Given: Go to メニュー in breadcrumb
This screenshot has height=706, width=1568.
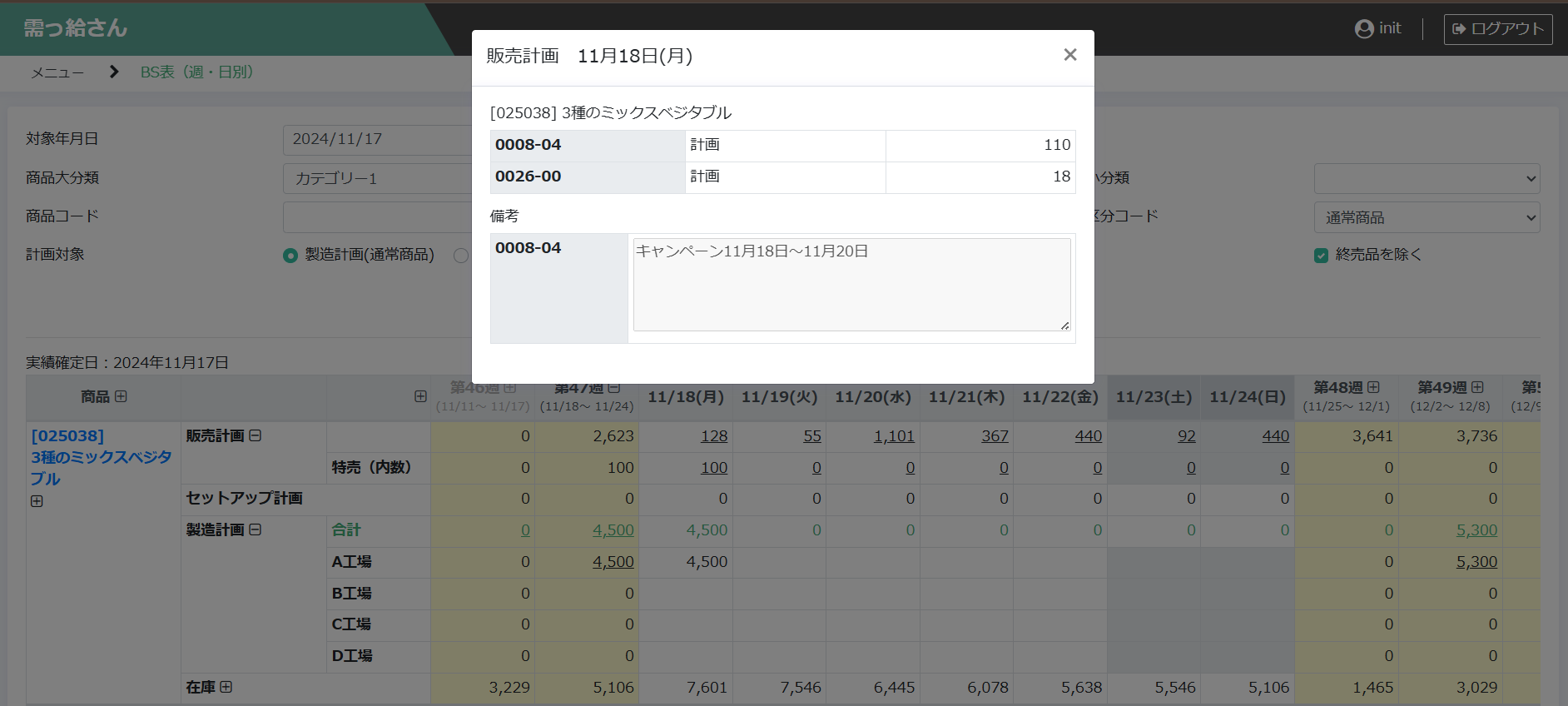Looking at the screenshot, I should pyautogui.click(x=57, y=72).
